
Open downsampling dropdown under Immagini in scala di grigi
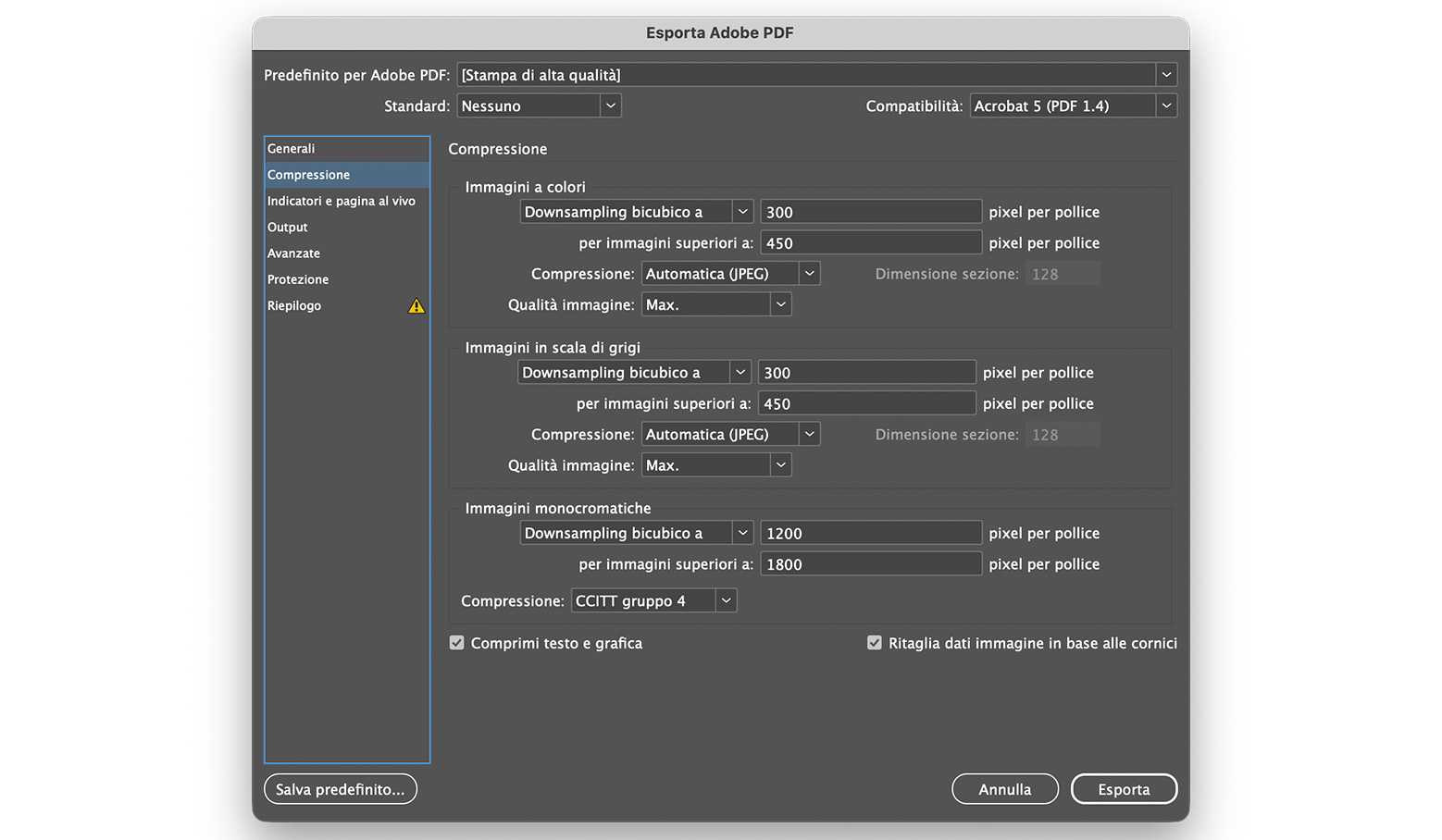tap(634, 373)
